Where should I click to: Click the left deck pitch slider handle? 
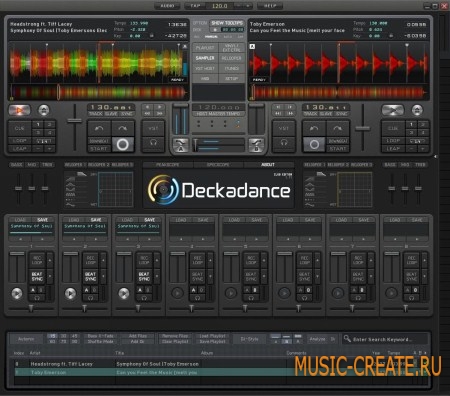pos(74,120)
